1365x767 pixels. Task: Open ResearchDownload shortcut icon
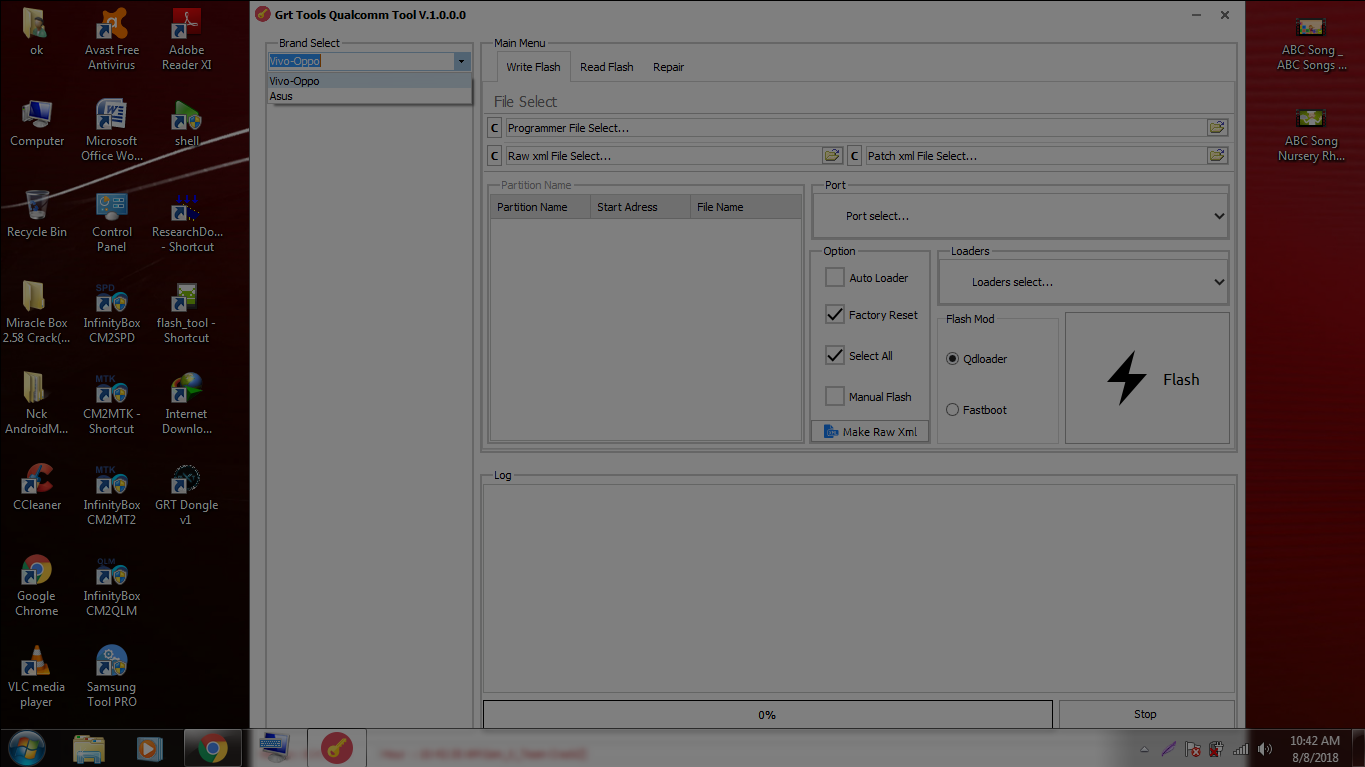186,220
